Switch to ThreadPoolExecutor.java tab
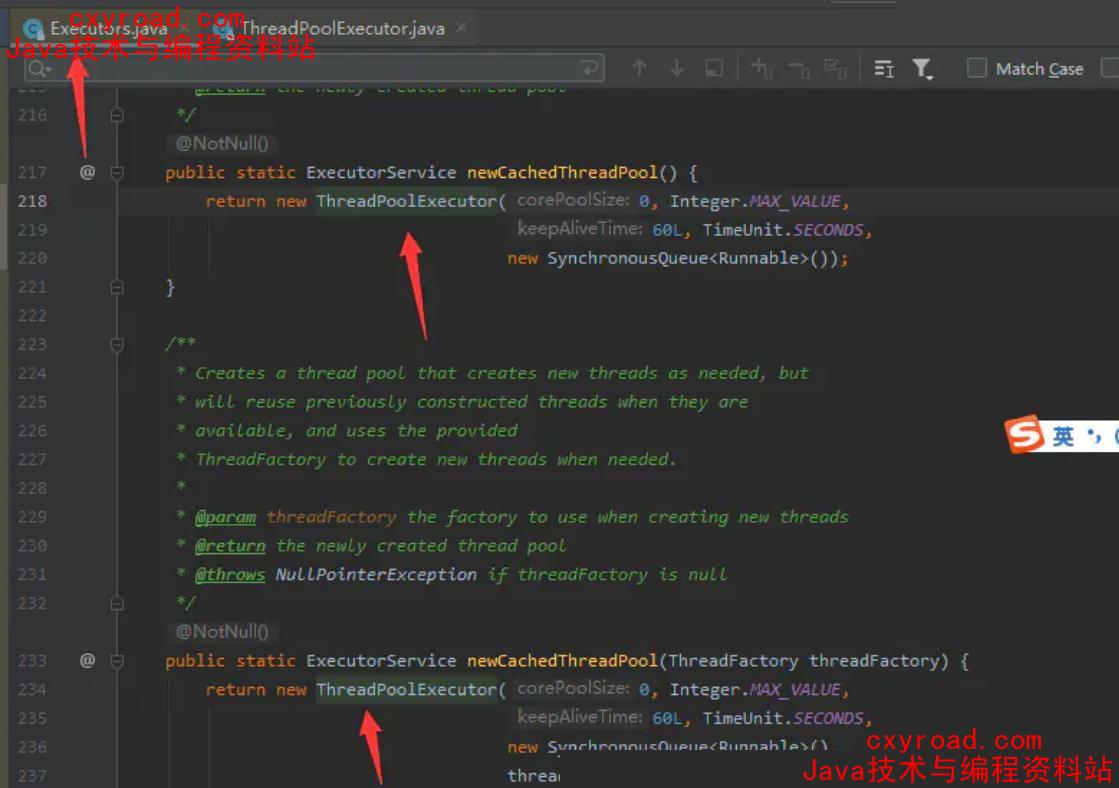1119x788 pixels. click(340, 28)
